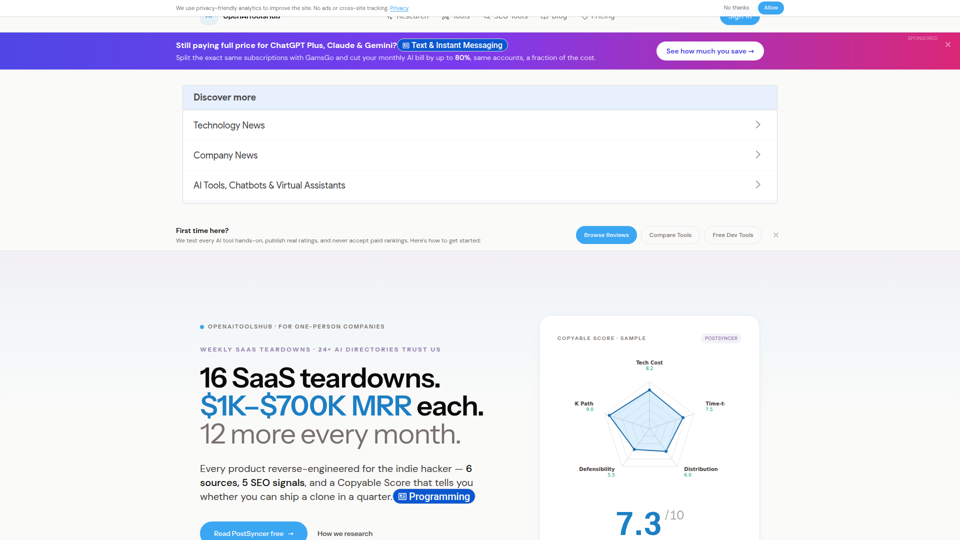The image size is (960, 540).
Task: Click the 7.3 score value
Action: coord(639,523)
